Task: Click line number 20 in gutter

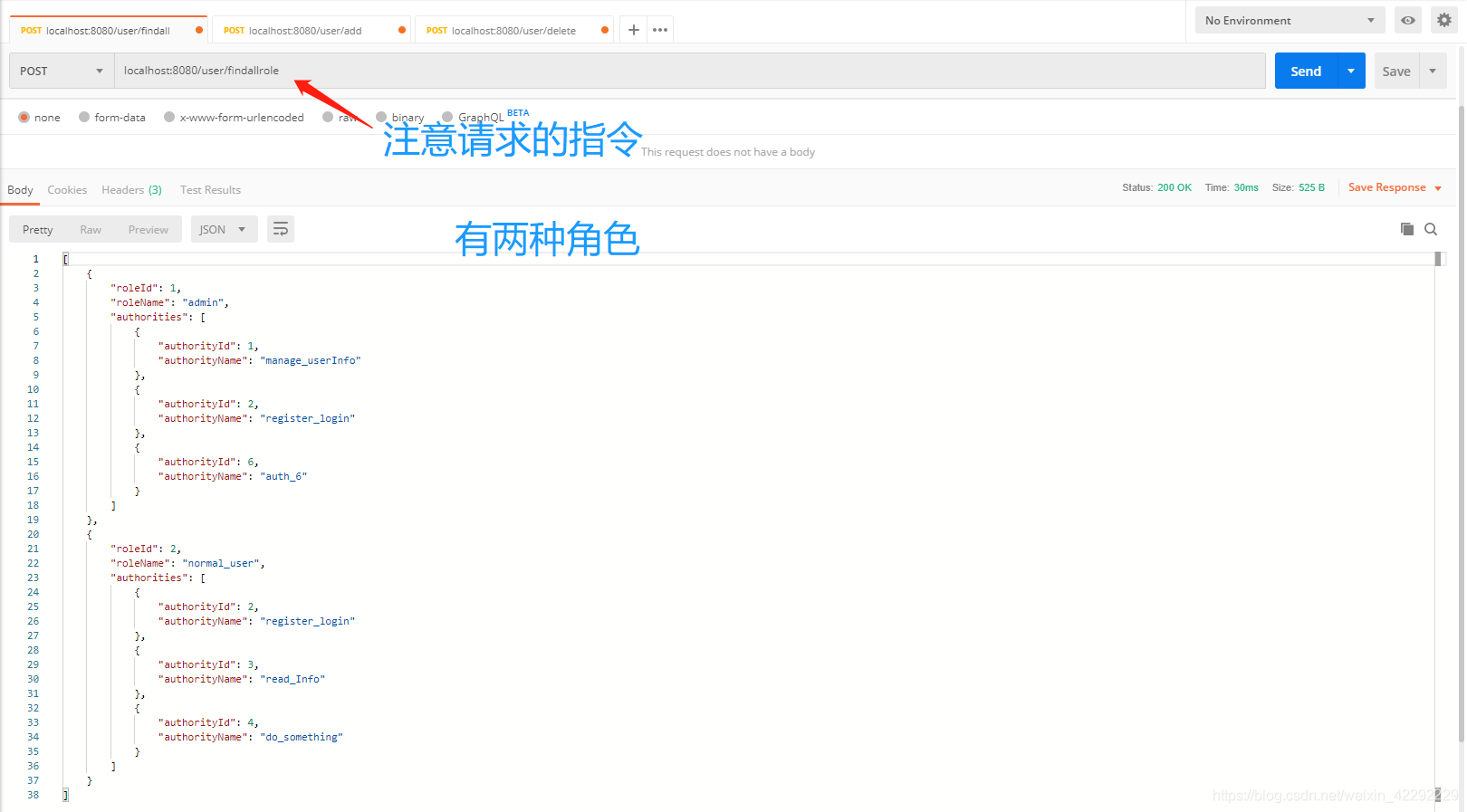Action: (x=33, y=534)
